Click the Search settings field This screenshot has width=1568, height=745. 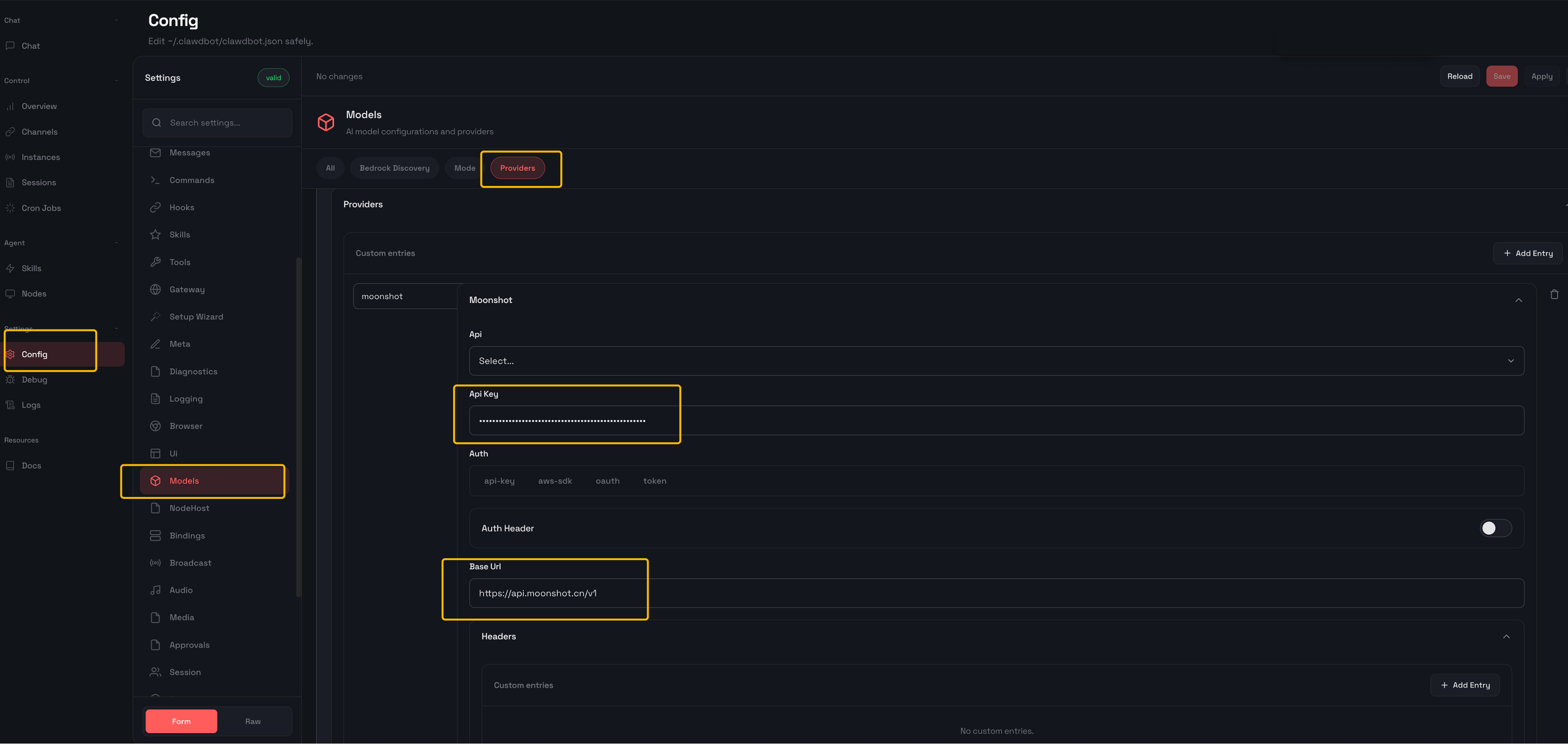point(217,123)
